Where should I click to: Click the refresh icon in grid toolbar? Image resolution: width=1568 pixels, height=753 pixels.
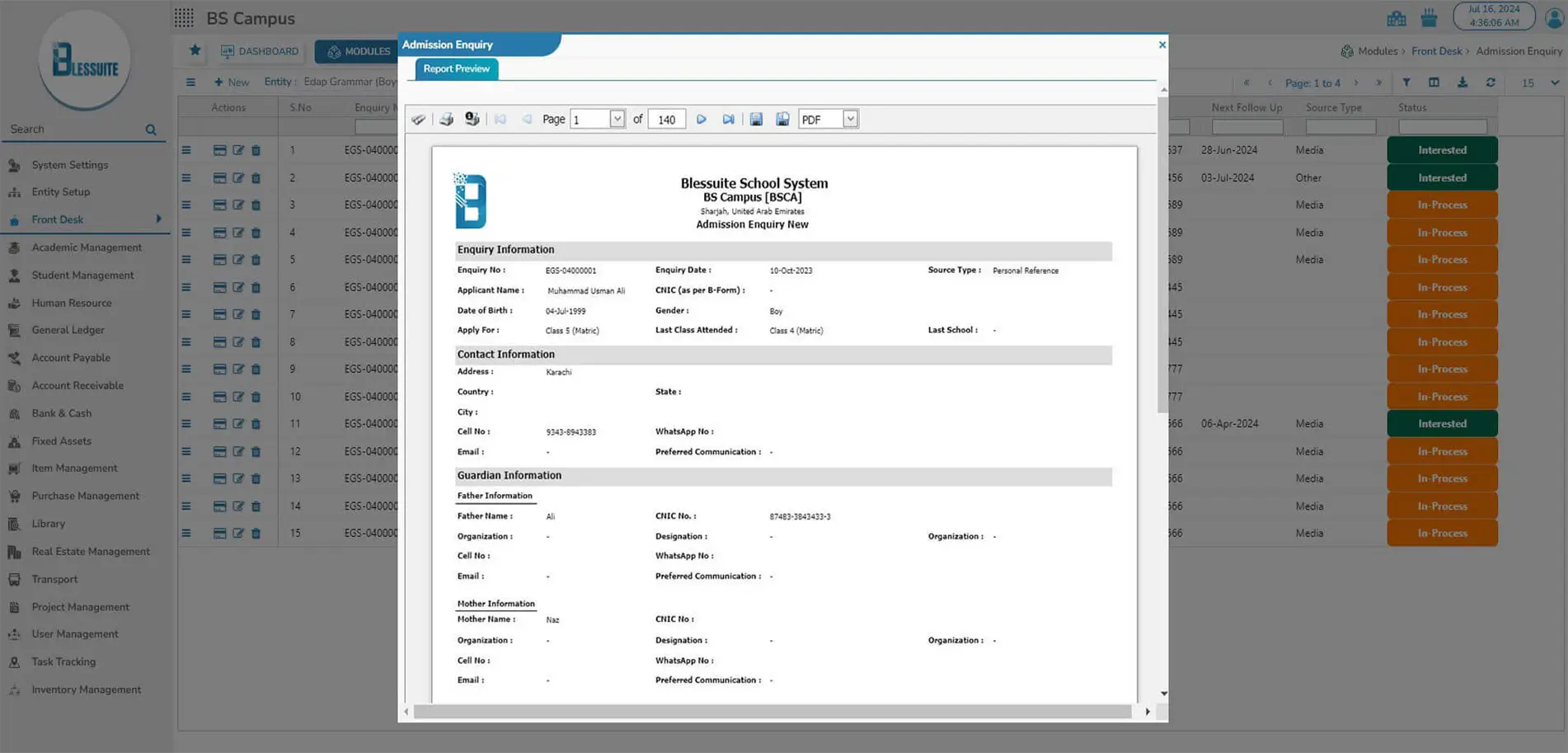coord(1491,82)
